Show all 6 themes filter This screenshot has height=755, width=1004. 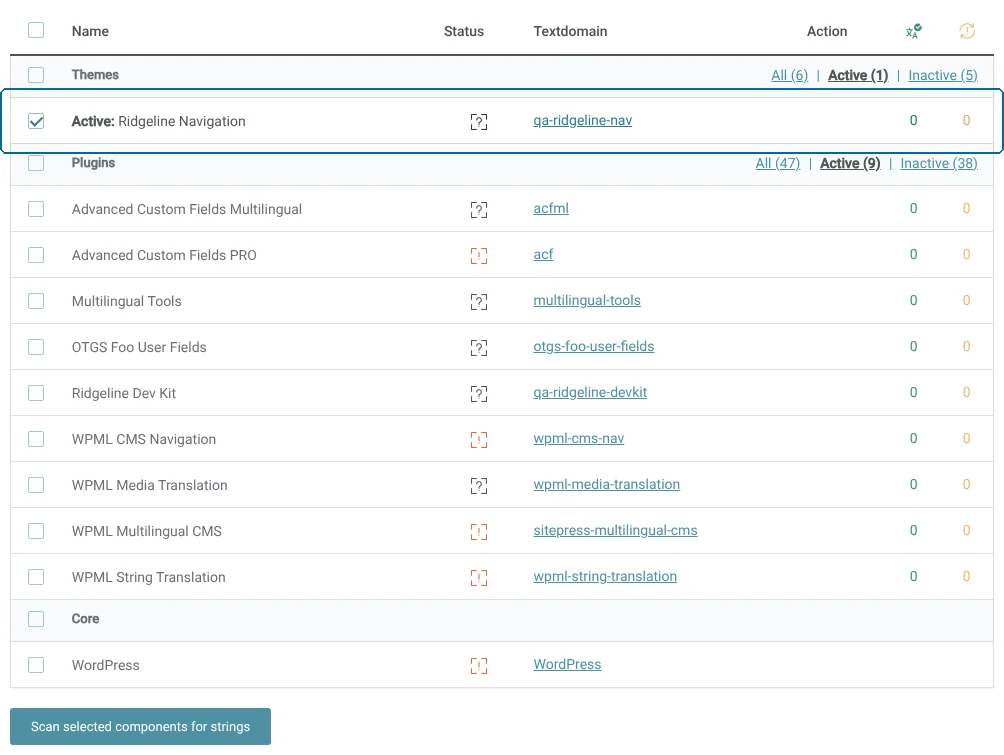[789, 76]
